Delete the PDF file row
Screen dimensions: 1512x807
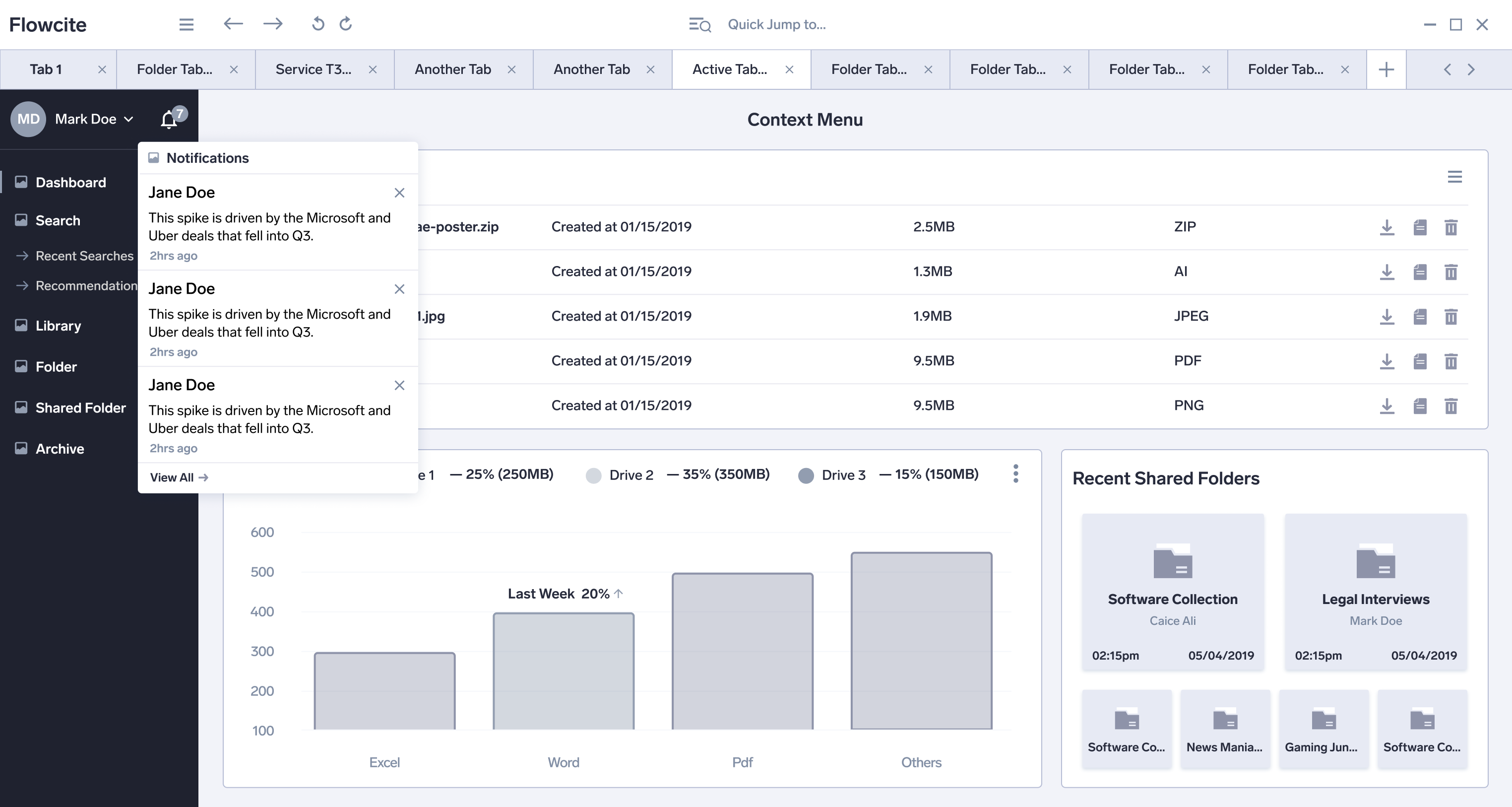point(1450,361)
